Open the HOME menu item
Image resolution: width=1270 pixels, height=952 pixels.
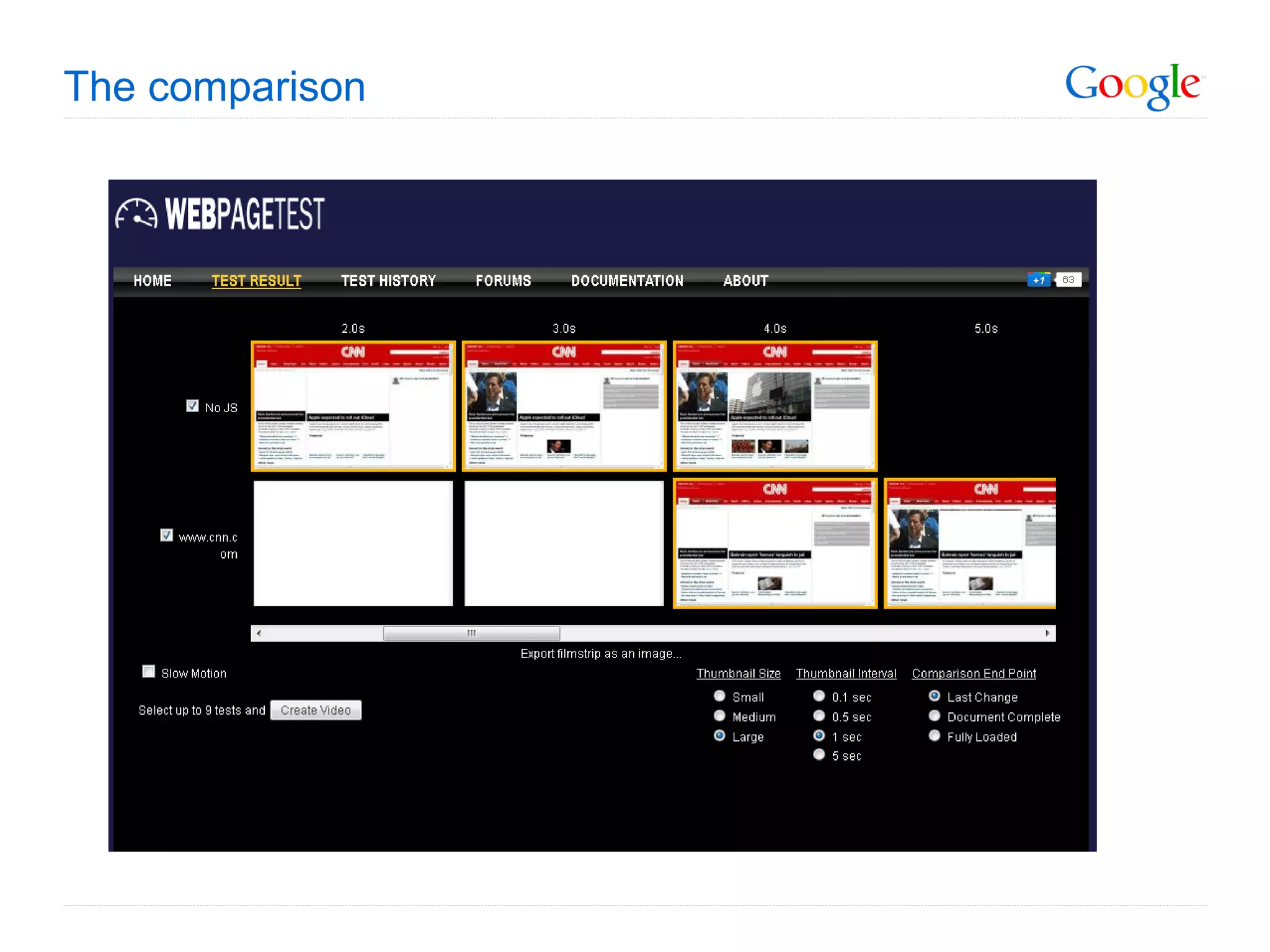(153, 281)
